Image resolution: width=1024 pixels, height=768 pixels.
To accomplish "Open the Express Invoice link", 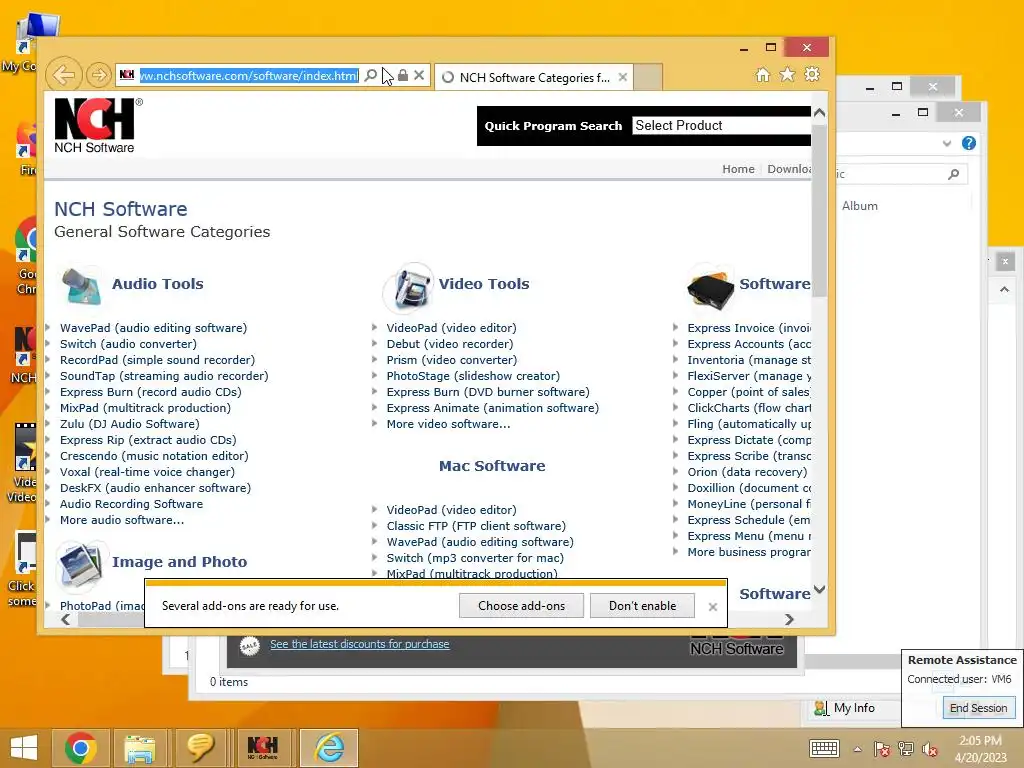I will (x=749, y=328).
